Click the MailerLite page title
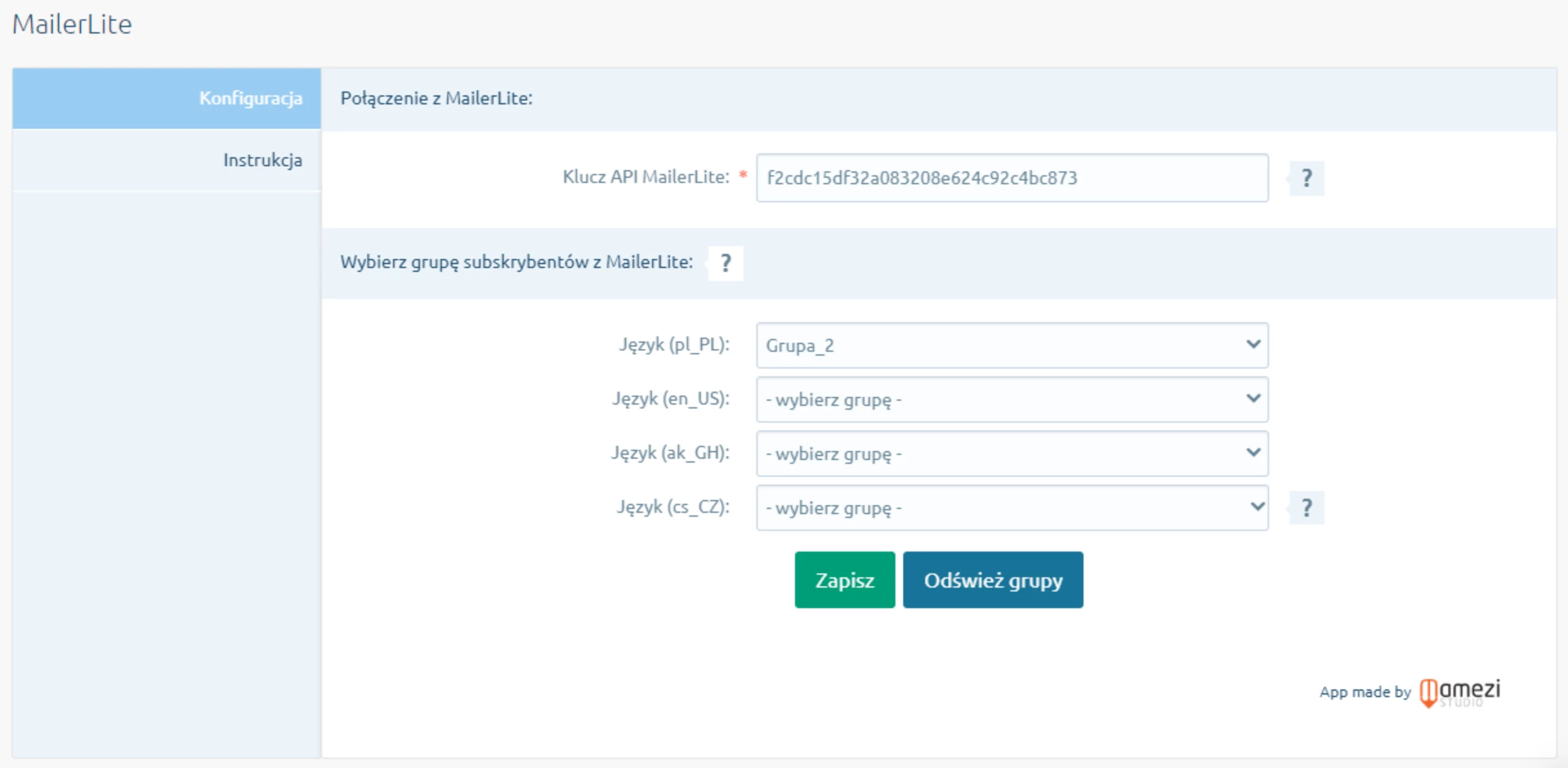Screen dimensions: 1568x768 click(72, 24)
